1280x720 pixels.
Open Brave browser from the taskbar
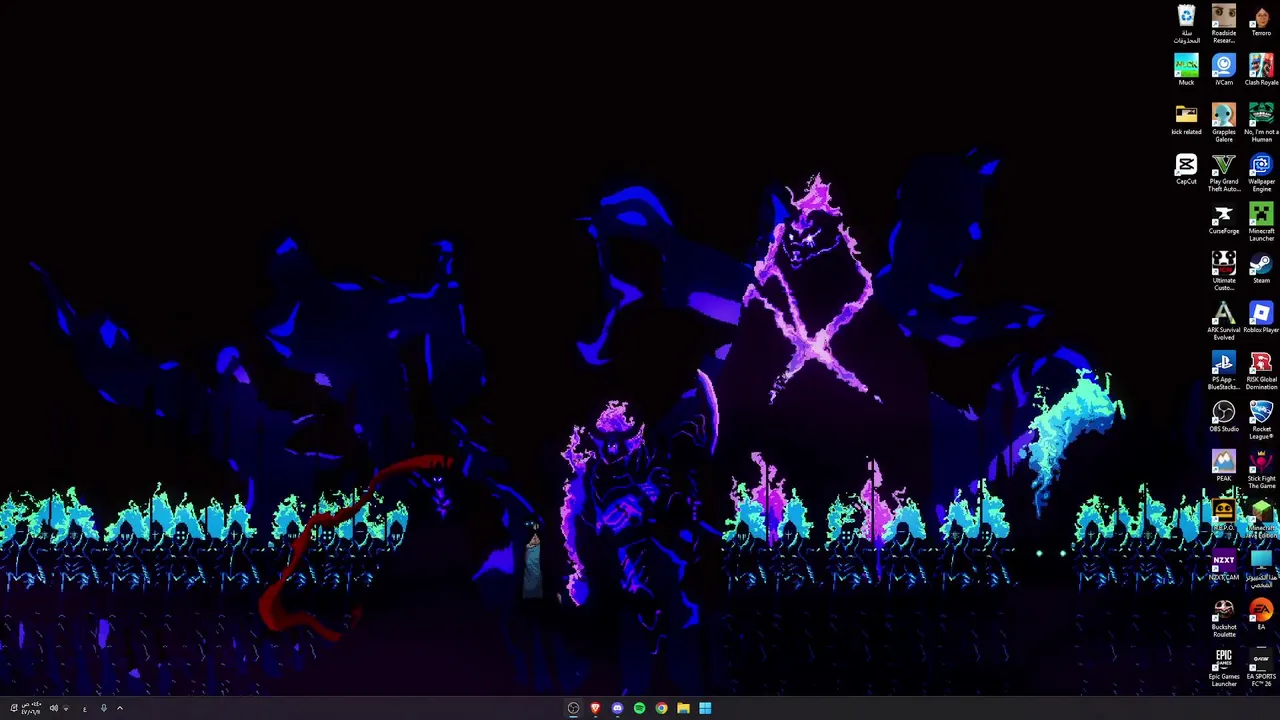tap(595, 708)
